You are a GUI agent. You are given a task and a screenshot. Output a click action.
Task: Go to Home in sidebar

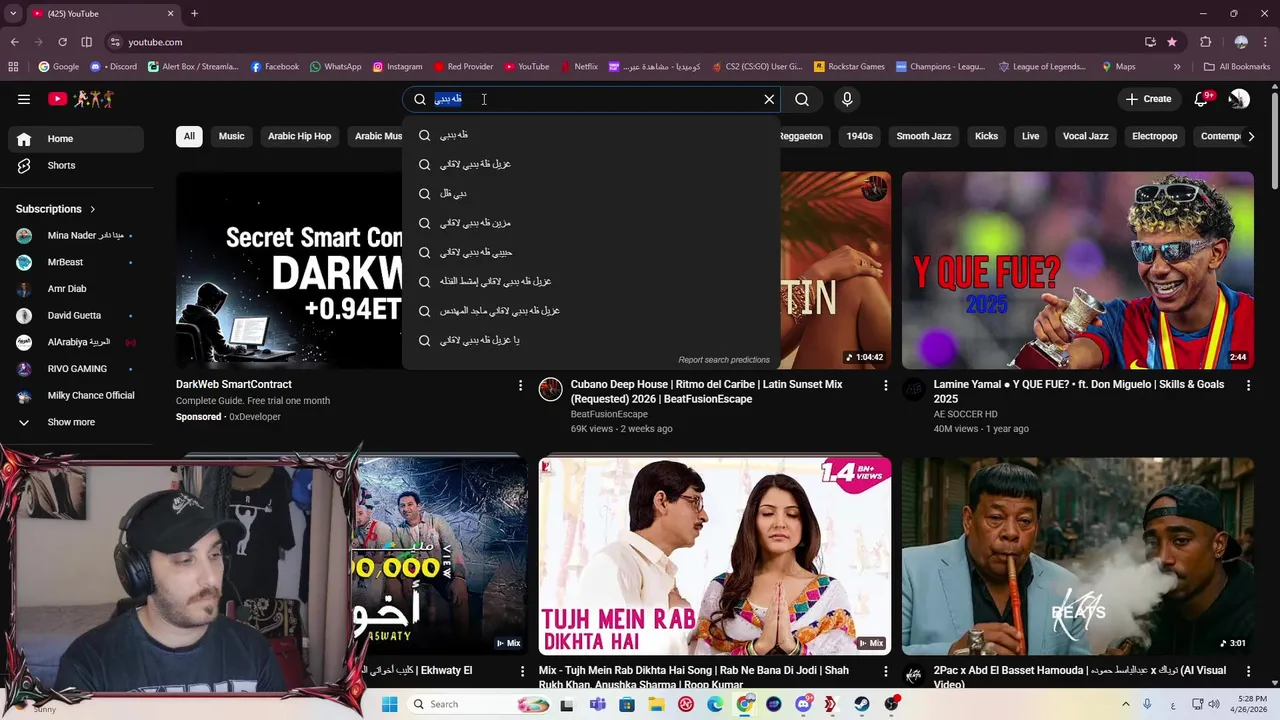76,139
